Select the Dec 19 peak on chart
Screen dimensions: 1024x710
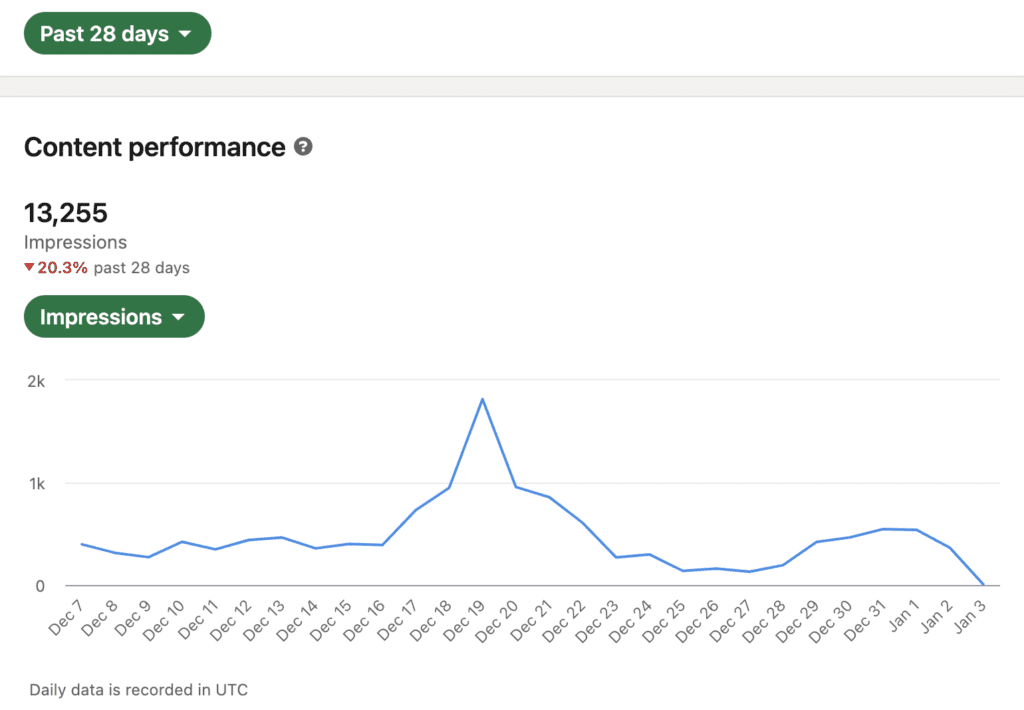(x=482, y=399)
